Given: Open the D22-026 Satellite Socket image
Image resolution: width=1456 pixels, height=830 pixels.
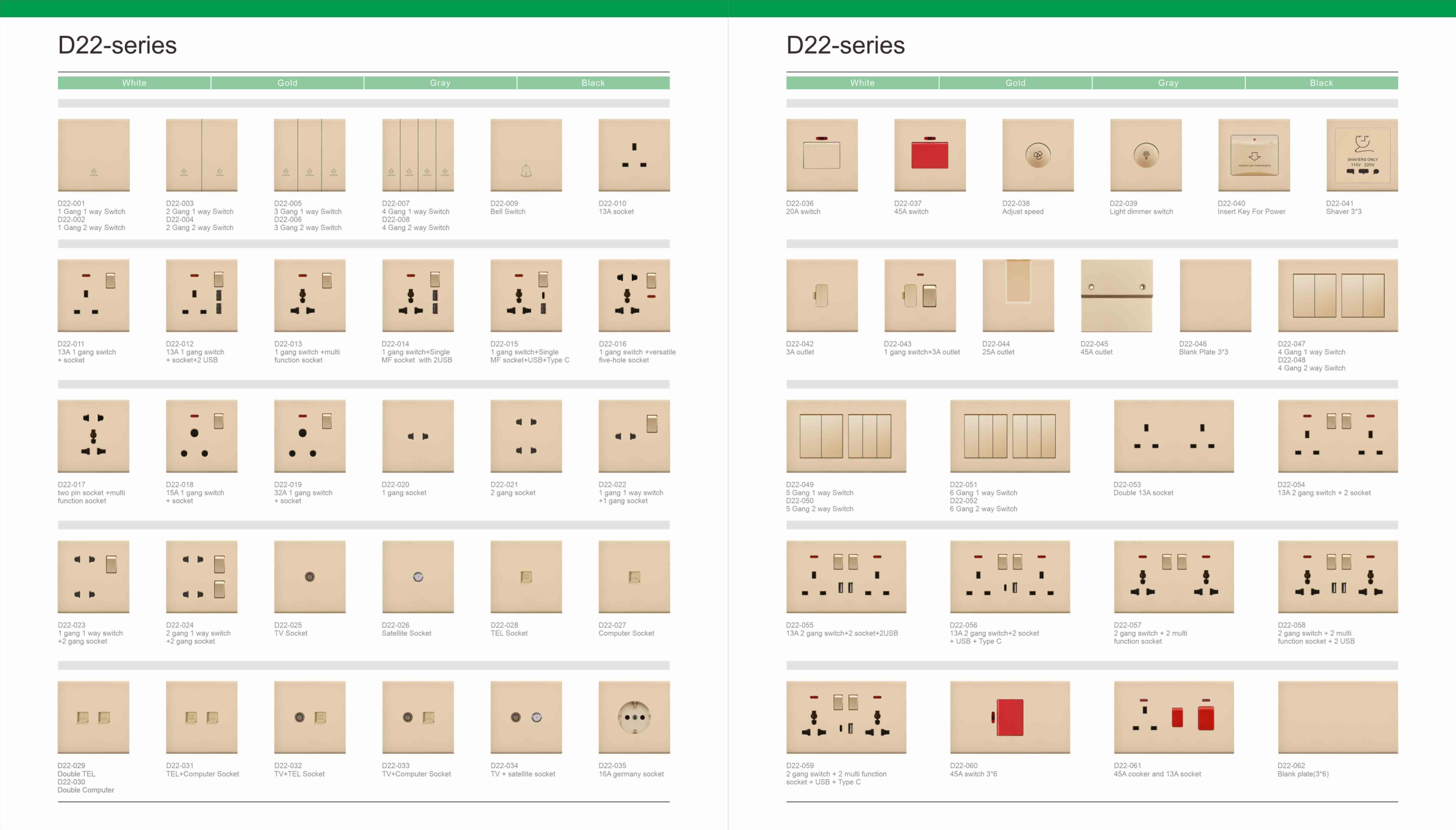Looking at the screenshot, I should (418, 577).
